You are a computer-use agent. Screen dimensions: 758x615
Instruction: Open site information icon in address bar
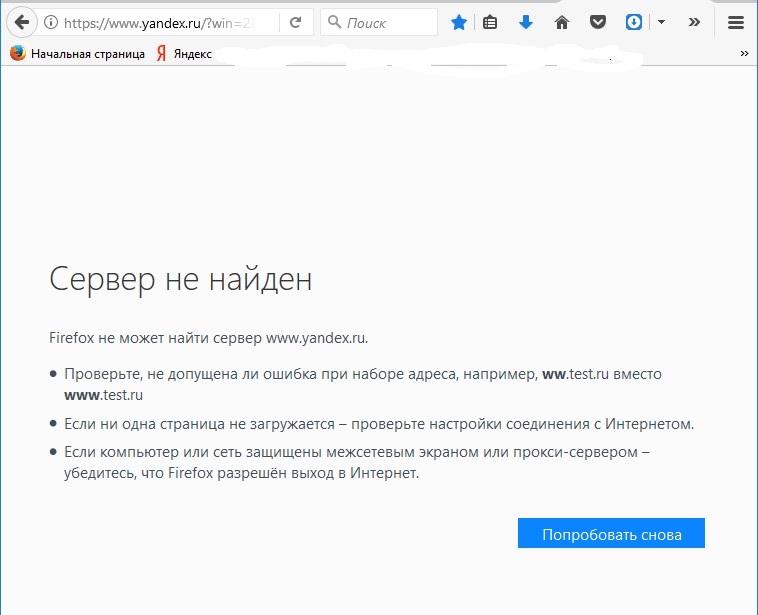click(51, 22)
